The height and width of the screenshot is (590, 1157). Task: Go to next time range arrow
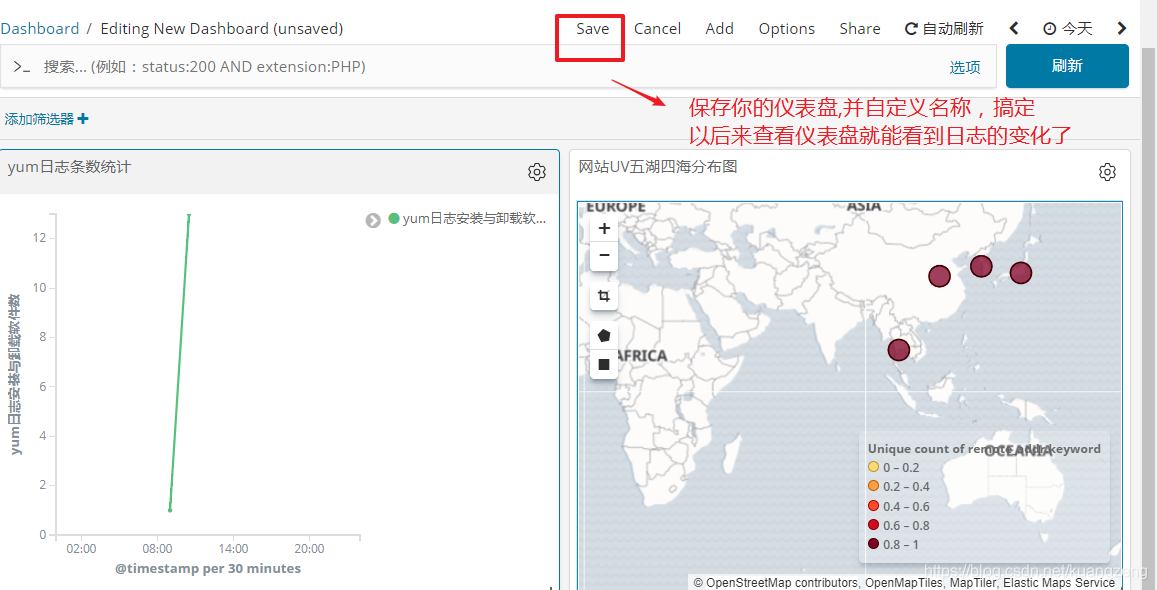click(1122, 29)
